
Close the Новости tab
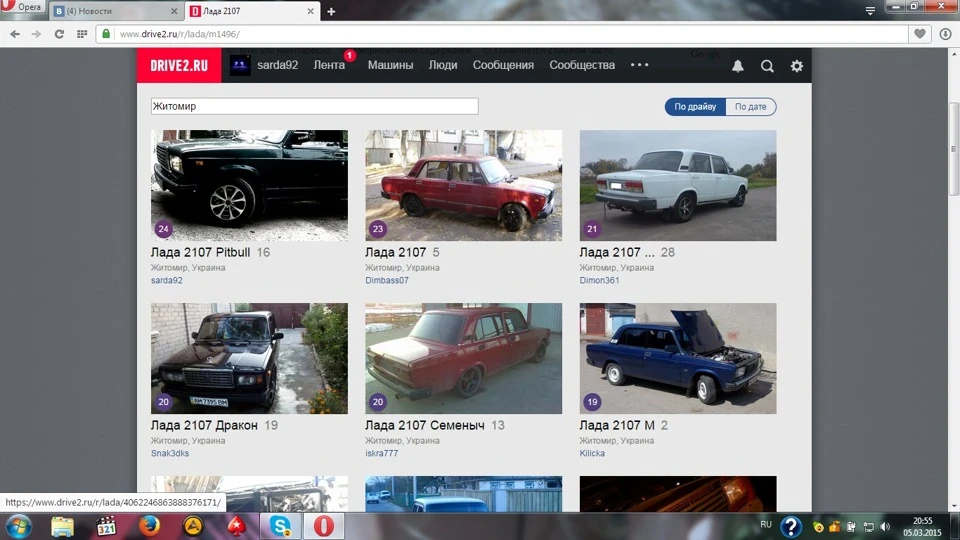click(x=174, y=11)
